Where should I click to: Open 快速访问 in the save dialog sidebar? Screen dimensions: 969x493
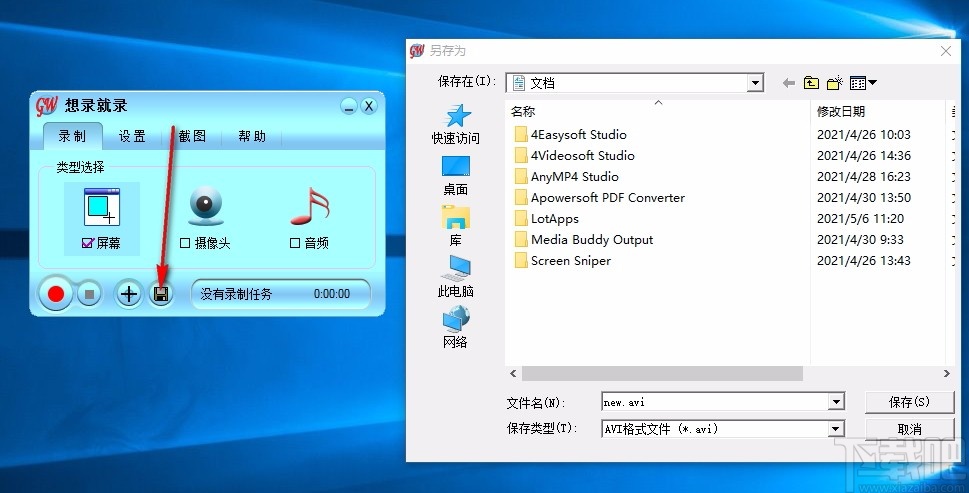coord(455,124)
